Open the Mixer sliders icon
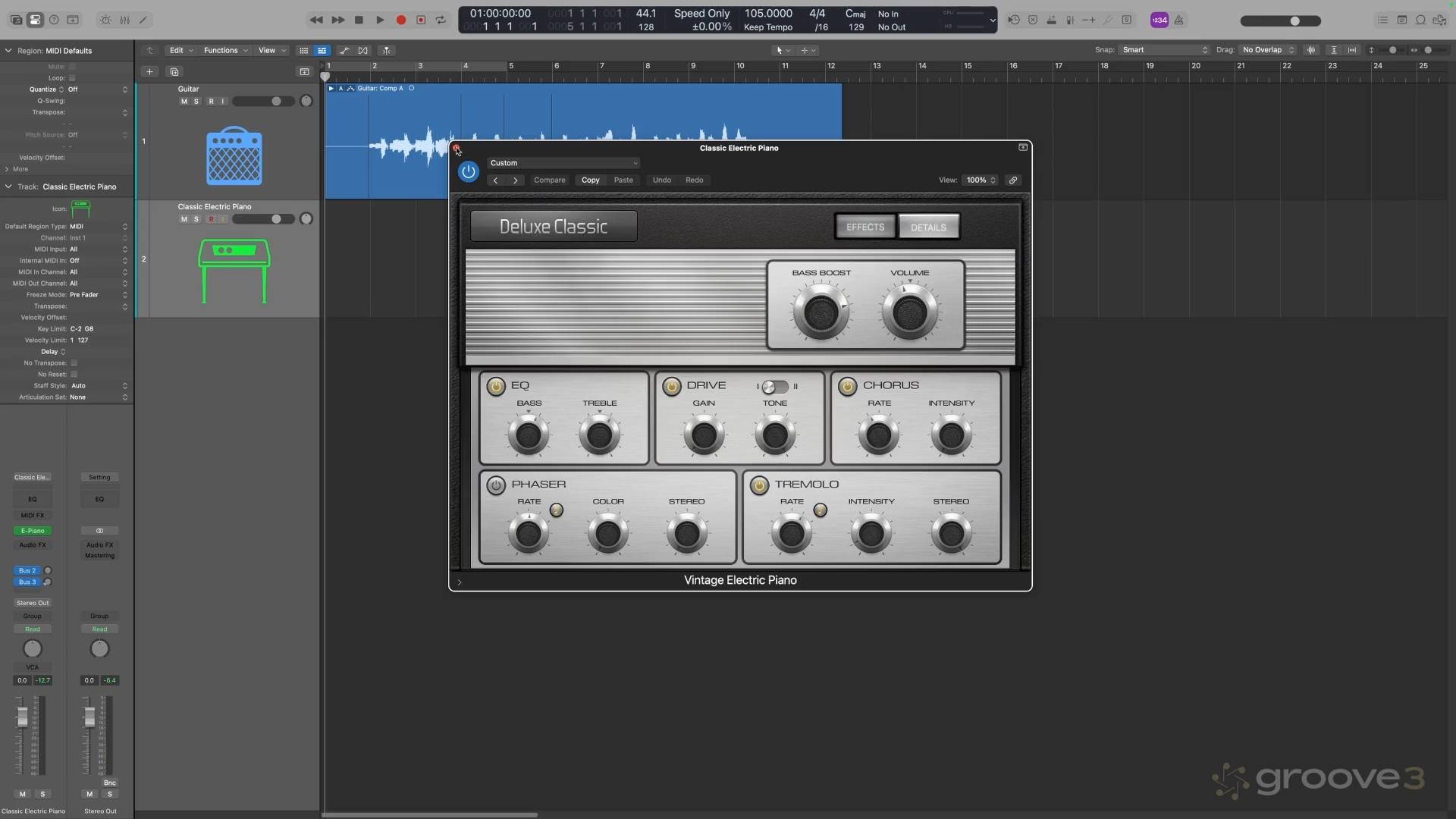Screen dimensions: 1456x819 (x=124, y=20)
